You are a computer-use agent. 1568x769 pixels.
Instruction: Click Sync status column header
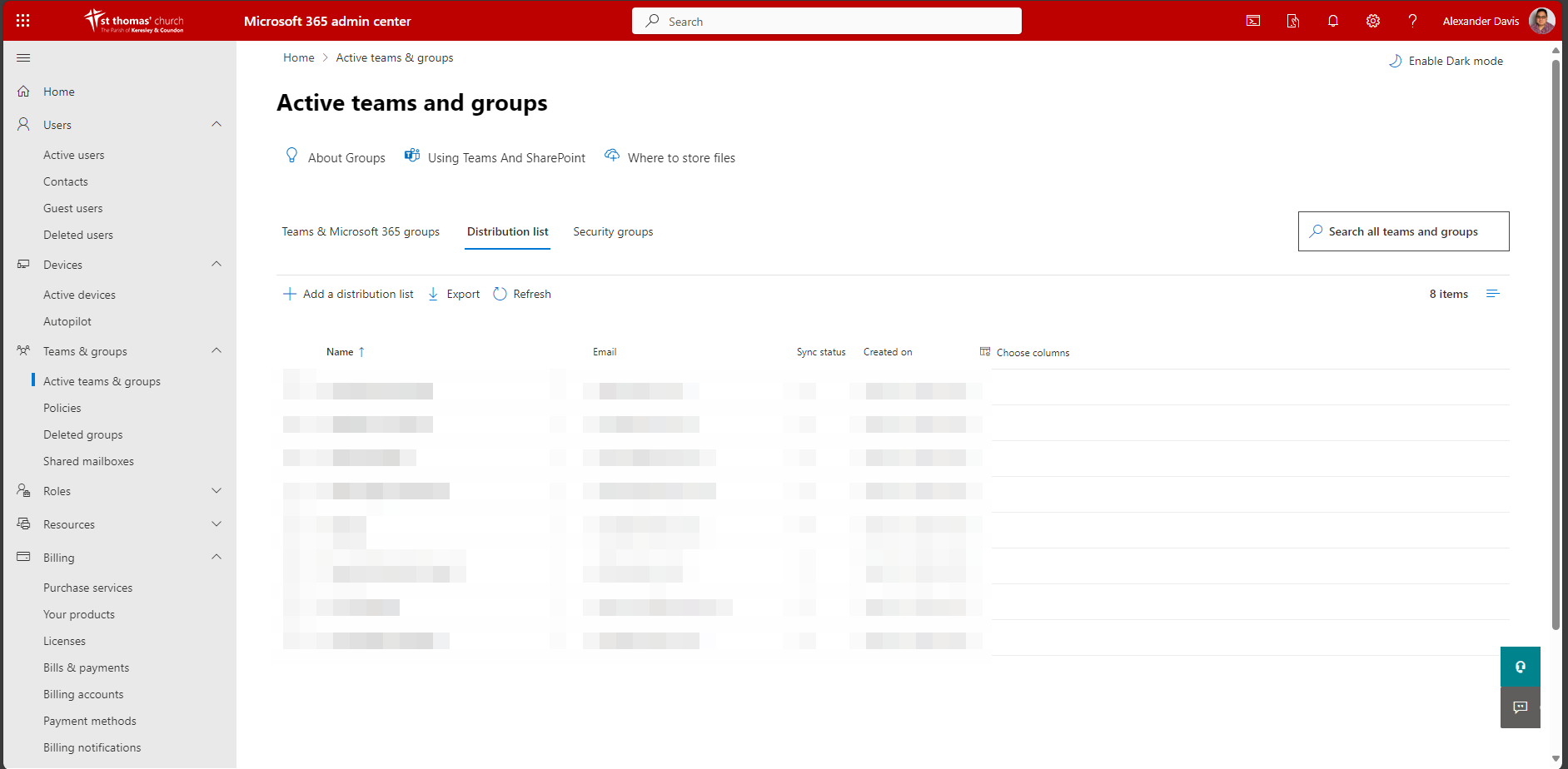coord(821,352)
